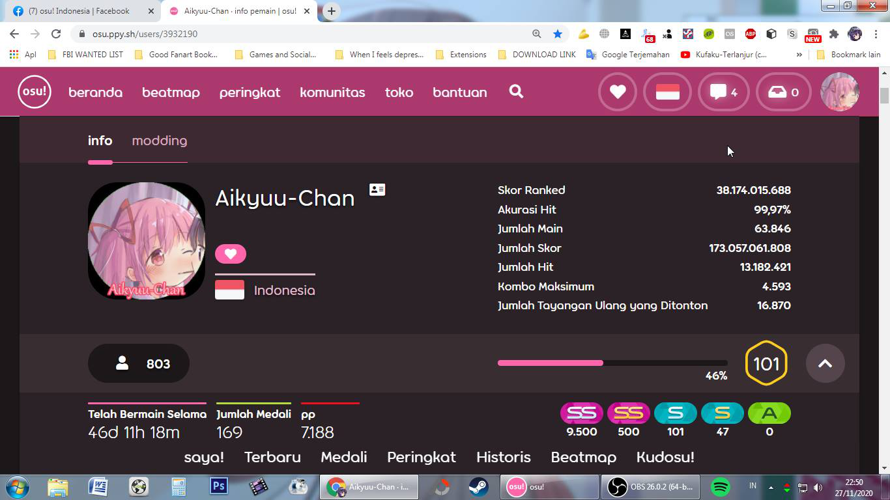Open the Windows Start button

(17, 487)
